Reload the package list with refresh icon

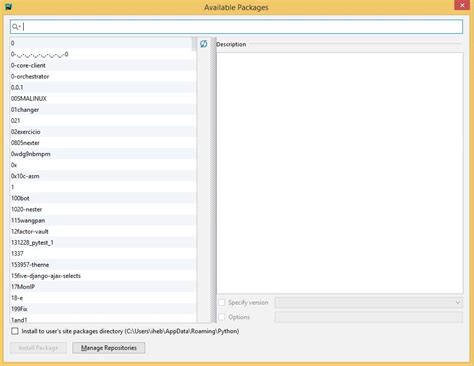click(x=203, y=44)
